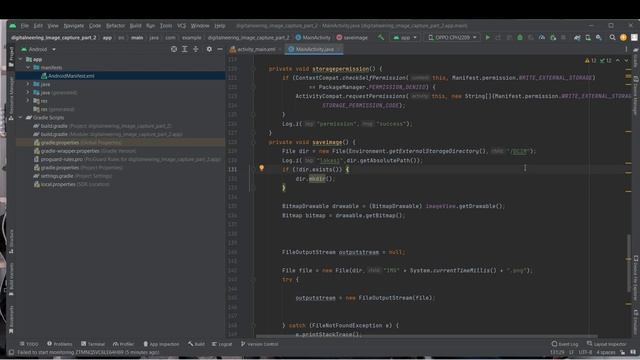Open the VCS menu
640x360 pixels.
tap(181, 26)
